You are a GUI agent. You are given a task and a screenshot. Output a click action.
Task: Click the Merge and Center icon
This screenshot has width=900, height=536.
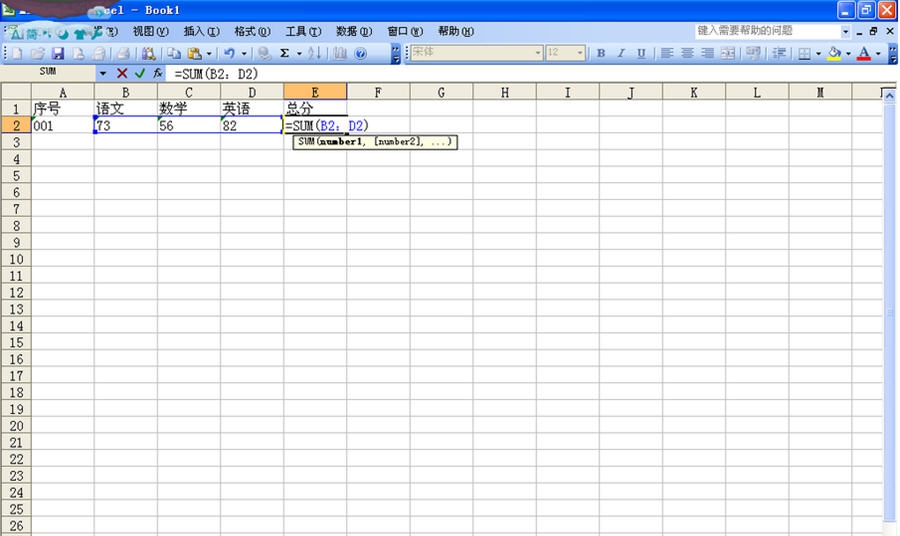tap(728, 53)
